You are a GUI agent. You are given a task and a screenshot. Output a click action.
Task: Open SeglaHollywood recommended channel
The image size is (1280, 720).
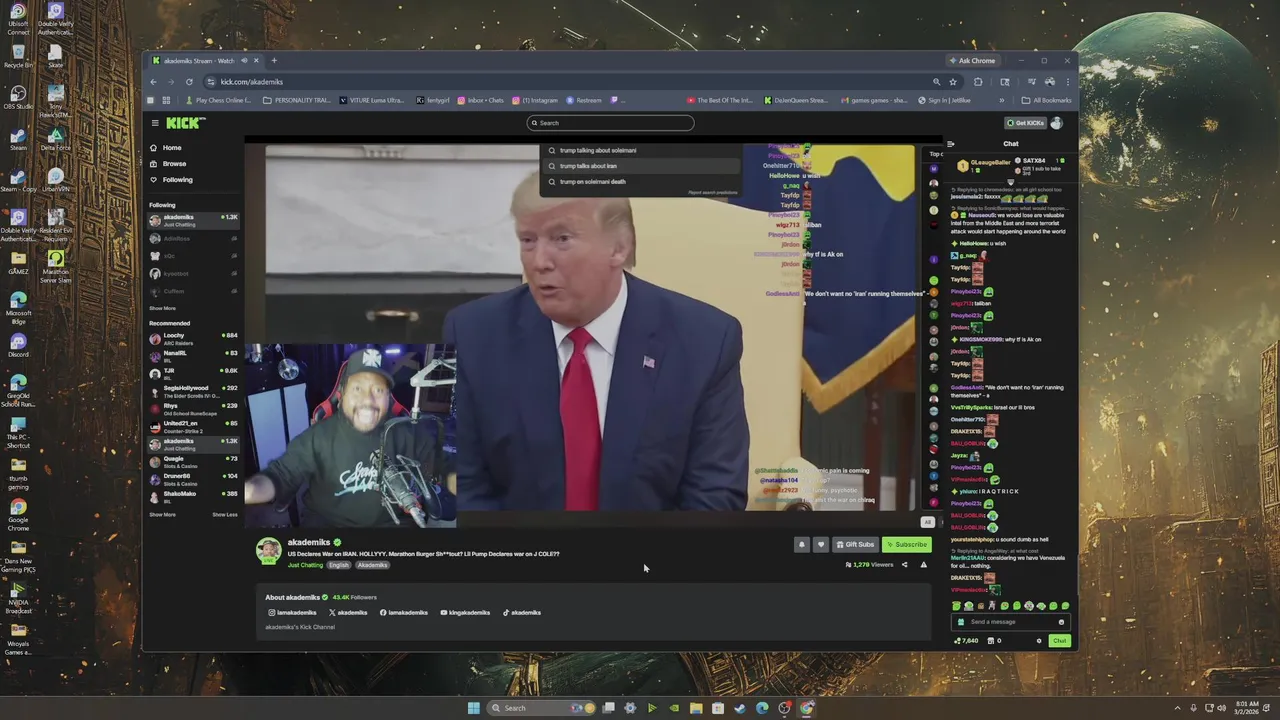(x=193, y=391)
